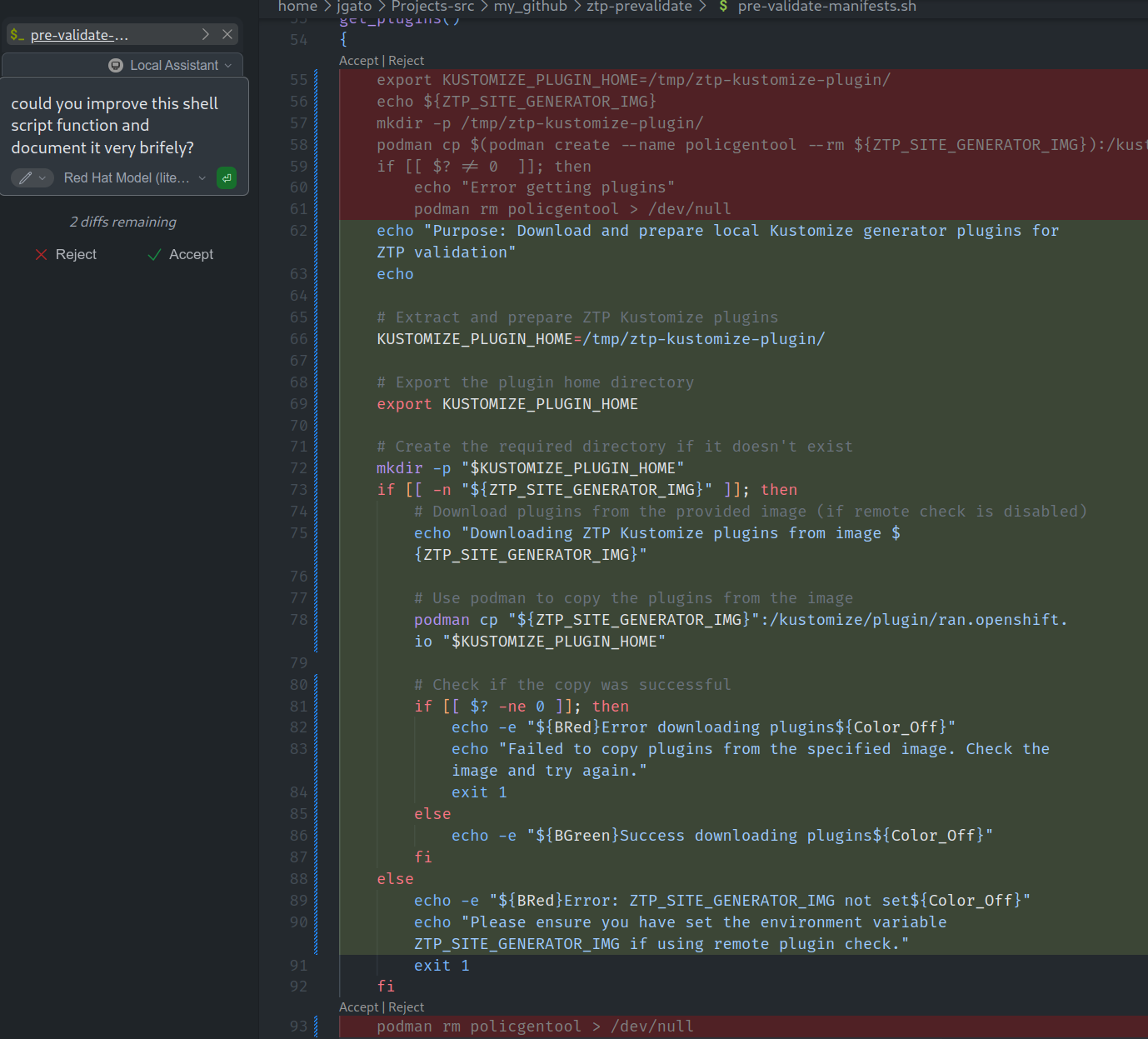Open the Red Hat Model selector dropdown
1148x1039 pixels.
click(134, 177)
